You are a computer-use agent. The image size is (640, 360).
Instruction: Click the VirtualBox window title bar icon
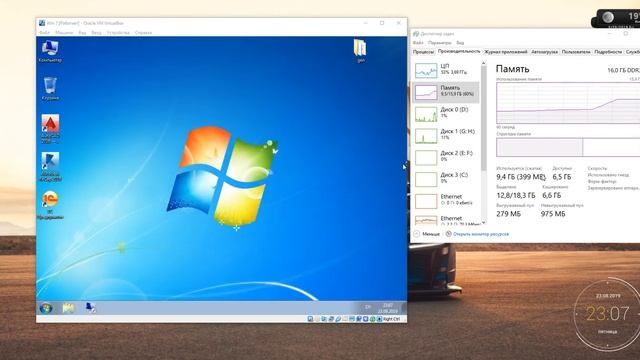click(x=42, y=23)
